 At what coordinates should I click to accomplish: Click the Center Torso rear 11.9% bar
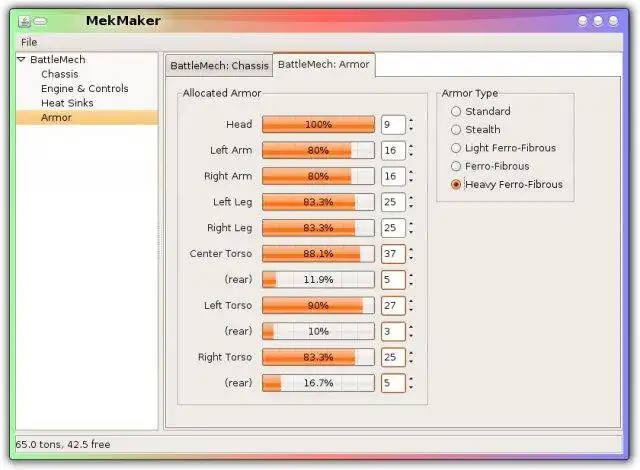tap(318, 280)
